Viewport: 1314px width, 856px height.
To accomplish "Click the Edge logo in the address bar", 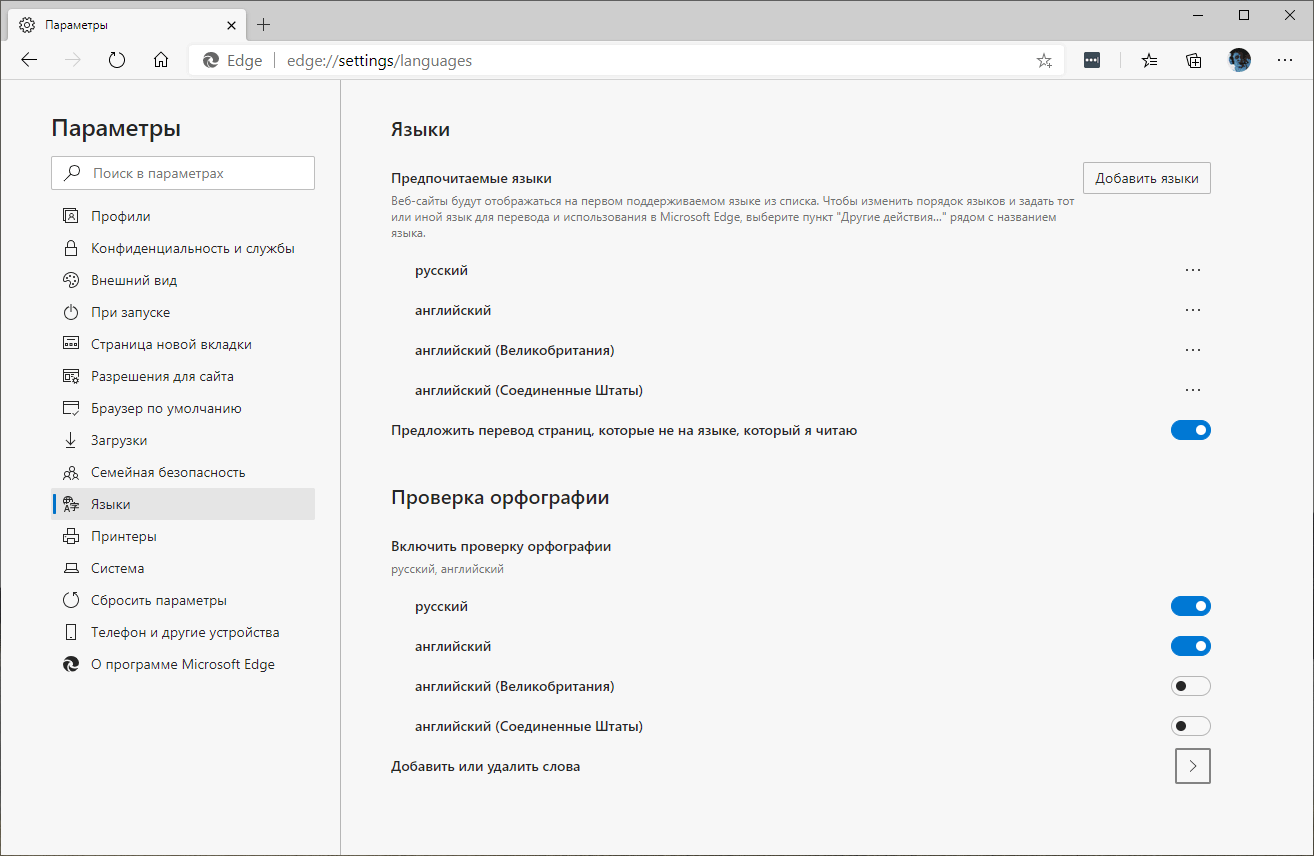I will [210, 60].
